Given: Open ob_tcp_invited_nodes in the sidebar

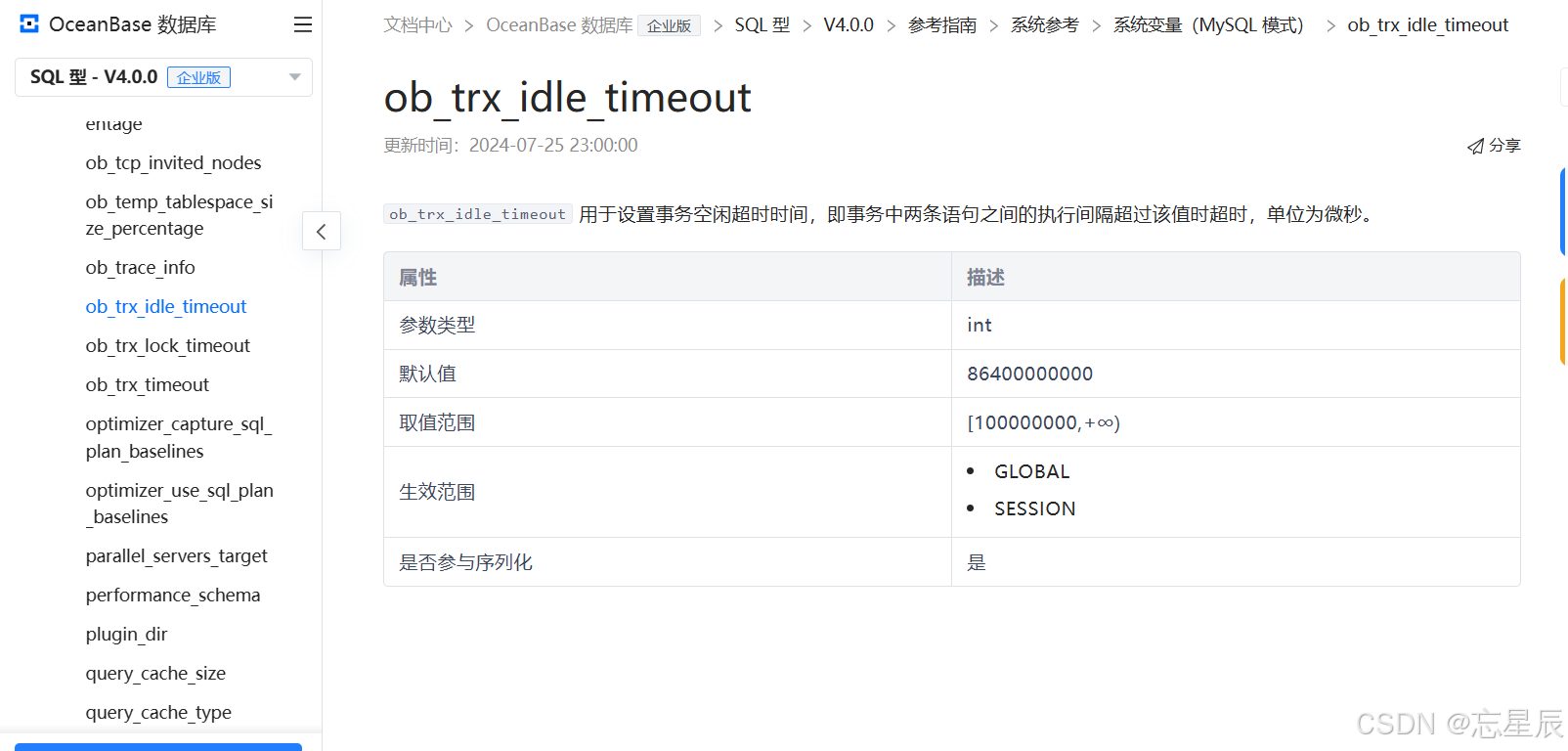Looking at the screenshot, I should point(173,162).
